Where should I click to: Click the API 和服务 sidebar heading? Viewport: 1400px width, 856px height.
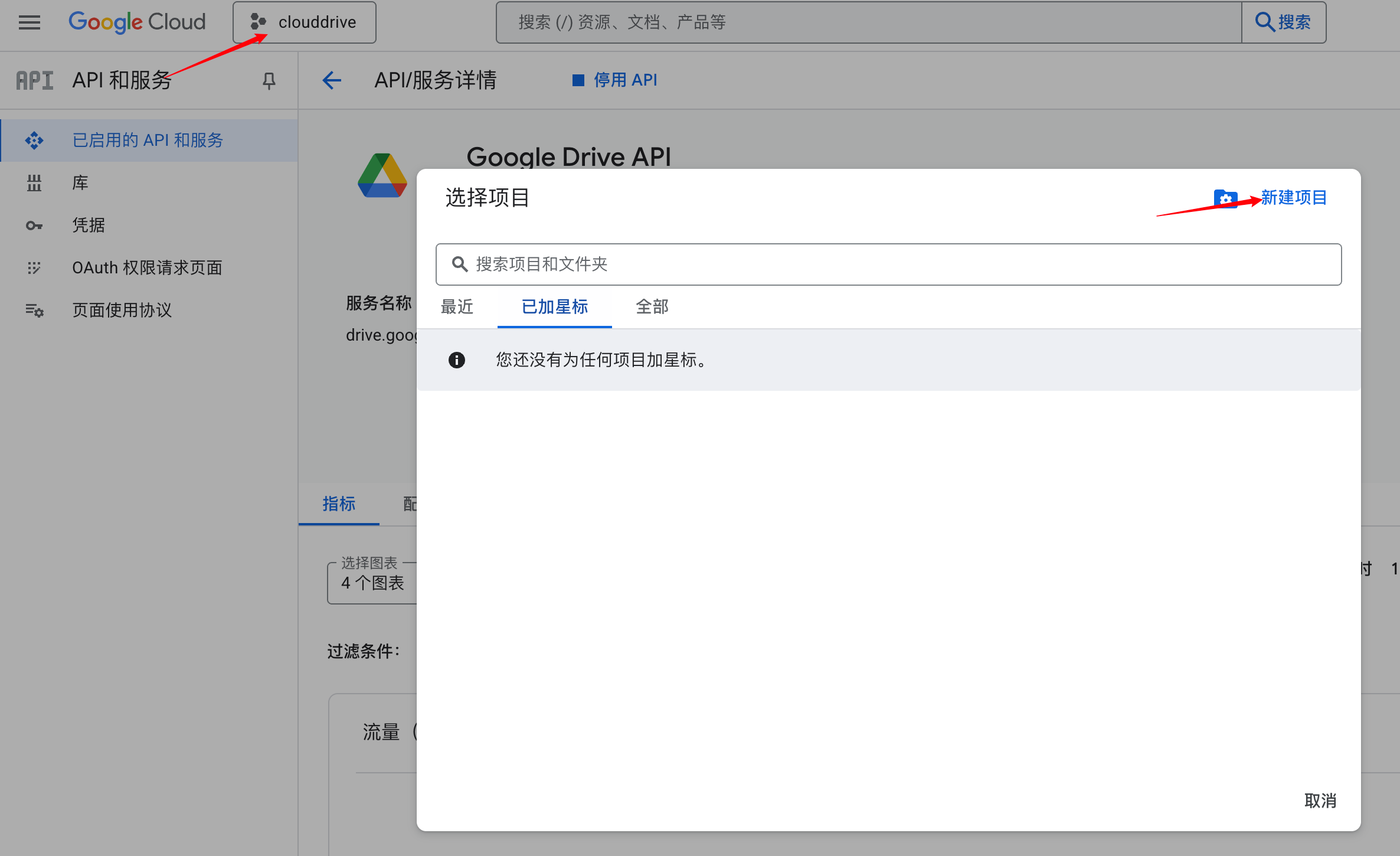pos(122,80)
